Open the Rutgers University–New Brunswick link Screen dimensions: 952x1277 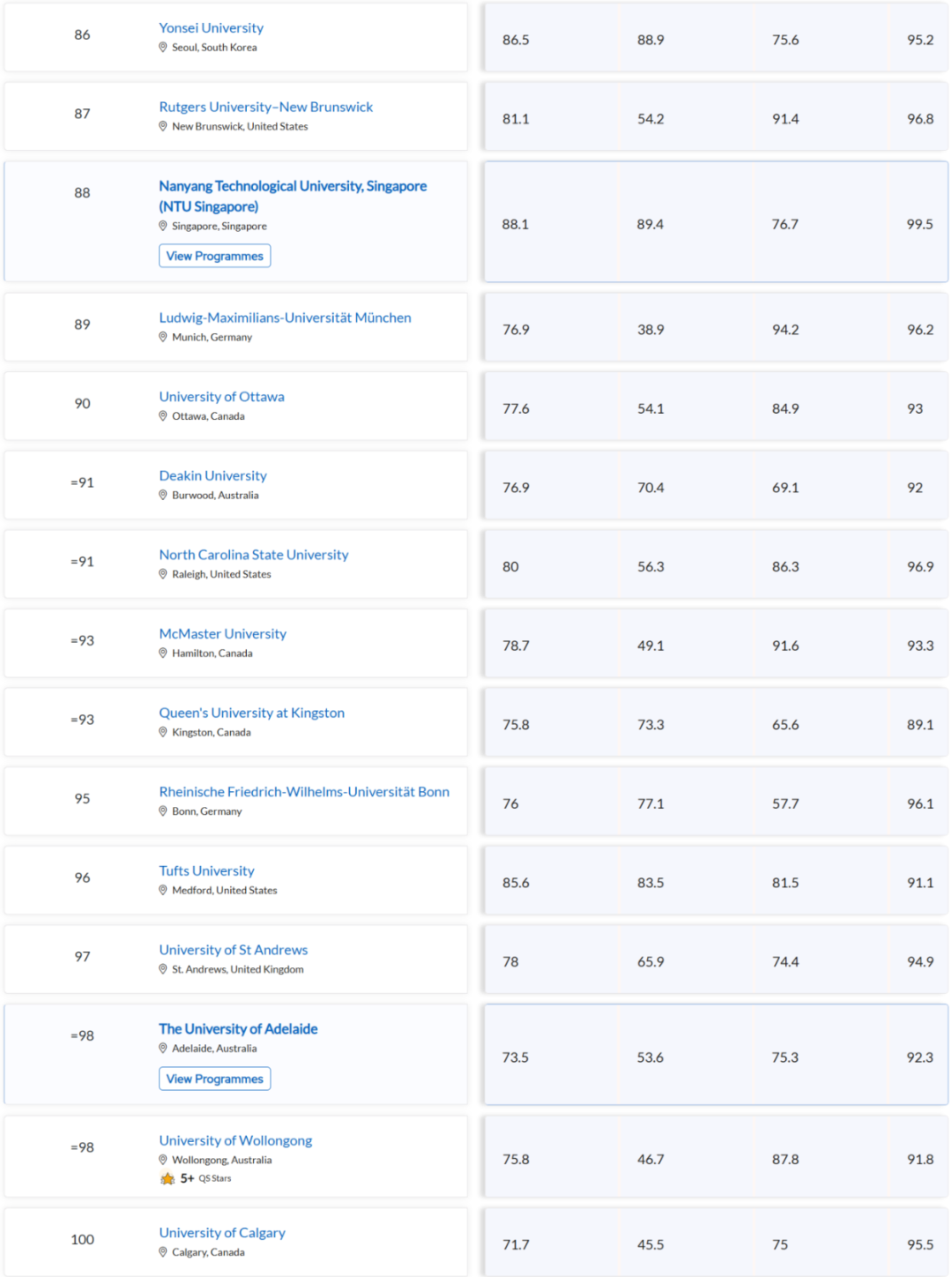(x=265, y=107)
